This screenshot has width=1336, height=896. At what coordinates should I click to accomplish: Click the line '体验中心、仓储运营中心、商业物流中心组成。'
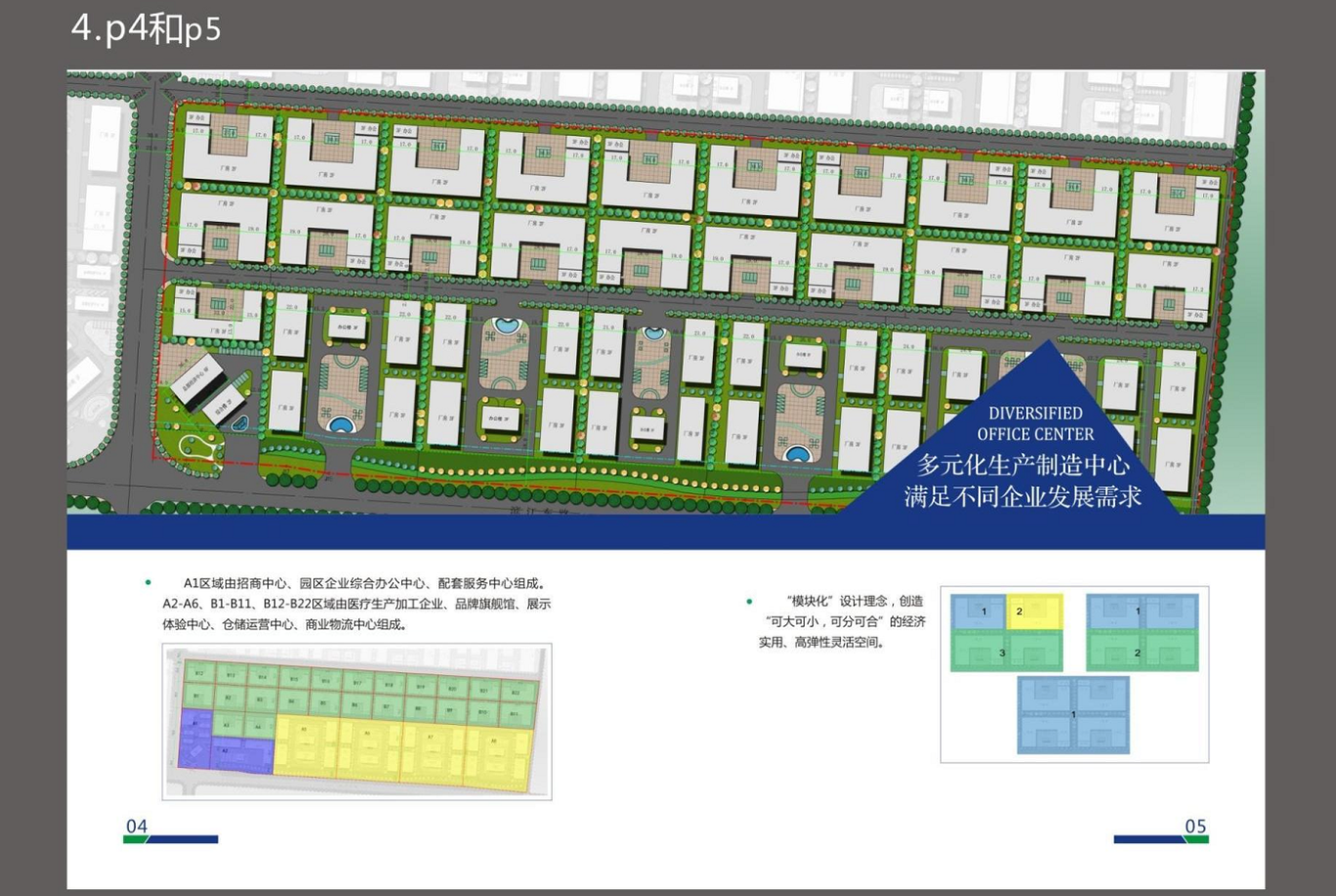286,625
